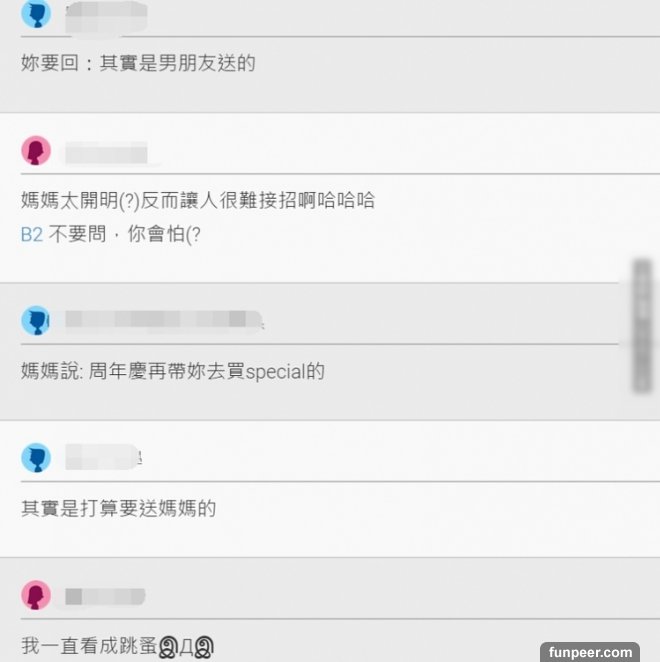Viewport: 660px width, 662px height.
Task: Select comment text 妳要回：其實是男朋友送的
Action: click(138, 63)
